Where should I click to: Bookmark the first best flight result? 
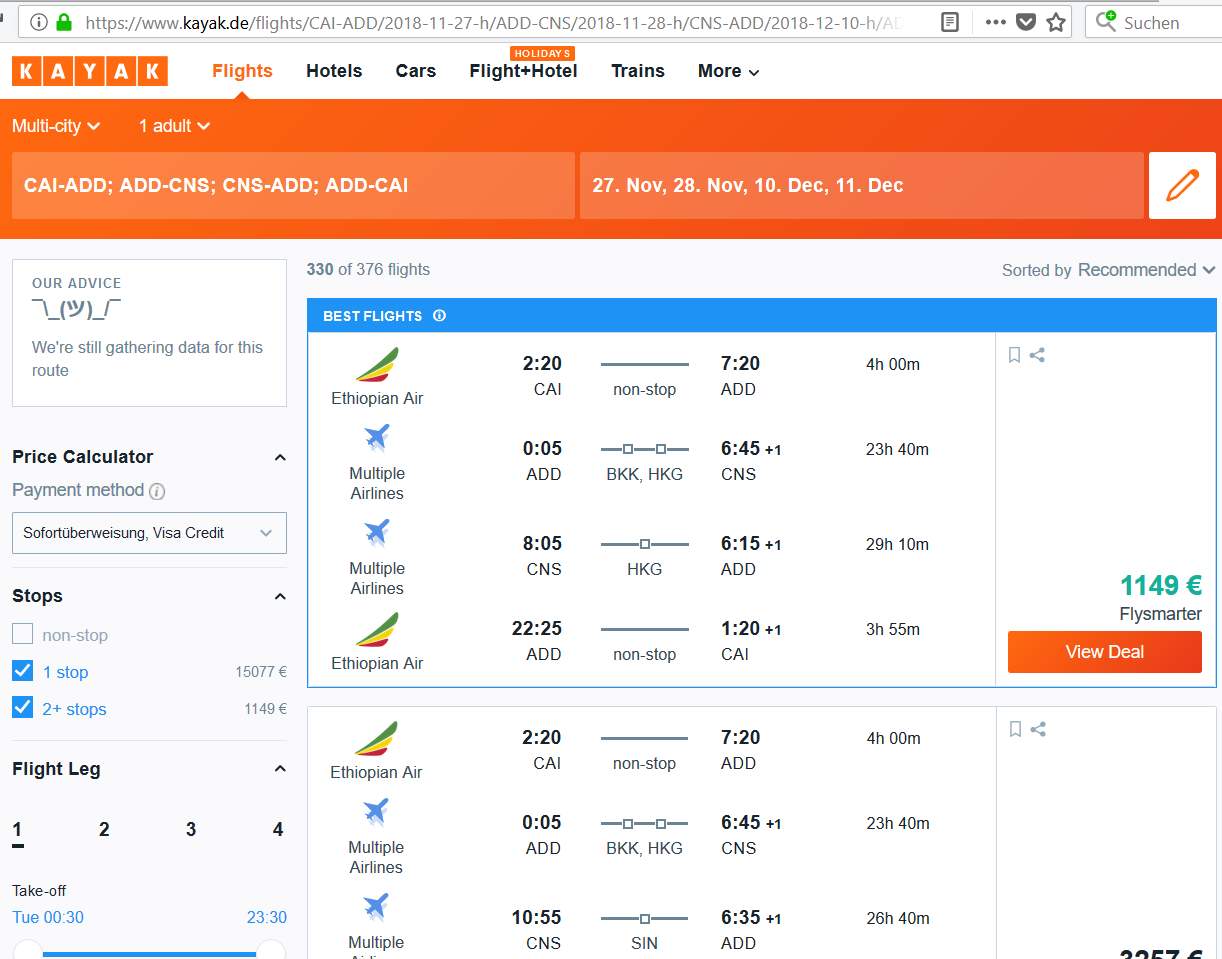(x=1014, y=355)
